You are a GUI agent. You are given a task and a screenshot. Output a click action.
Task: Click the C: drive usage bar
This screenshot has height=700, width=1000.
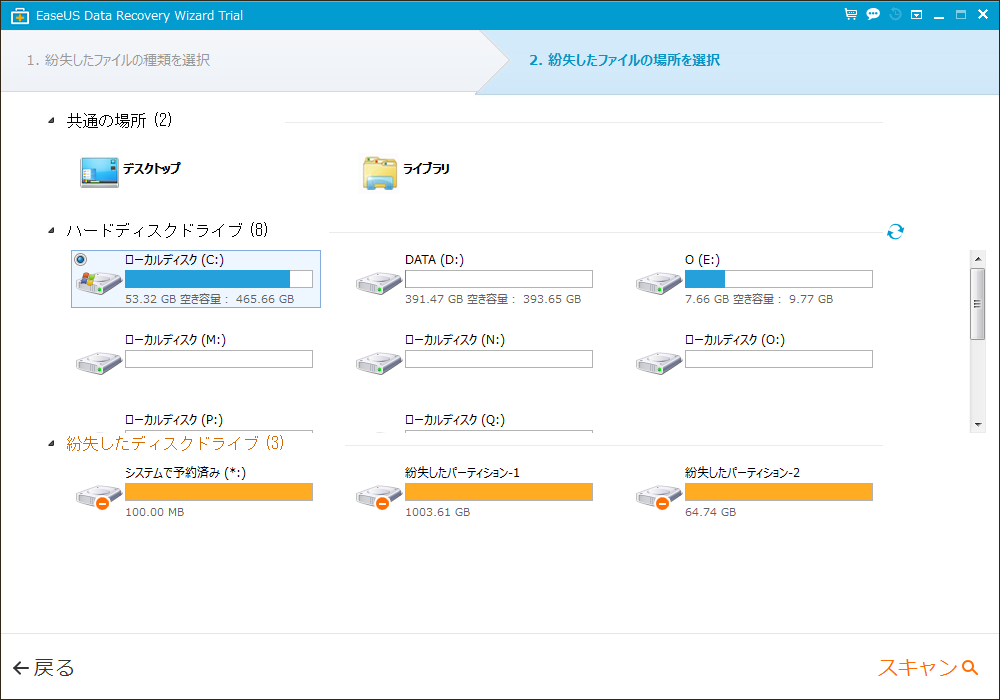[219, 279]
